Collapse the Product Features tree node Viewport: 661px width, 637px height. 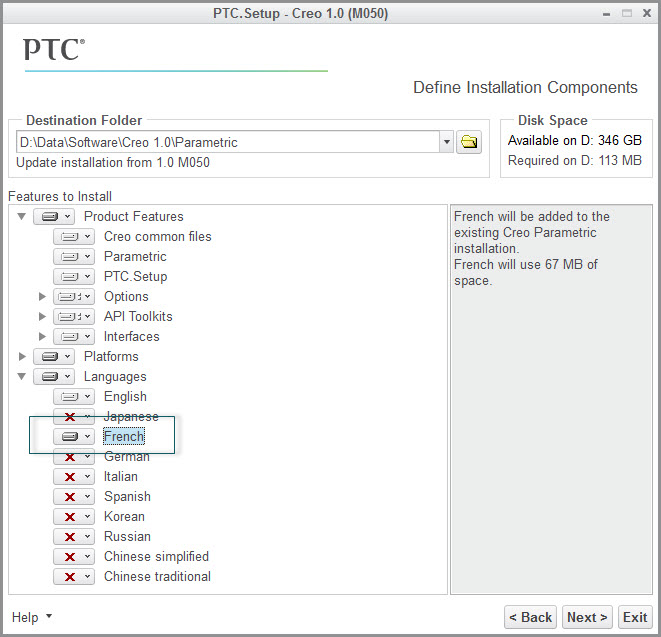pos(21,217)
